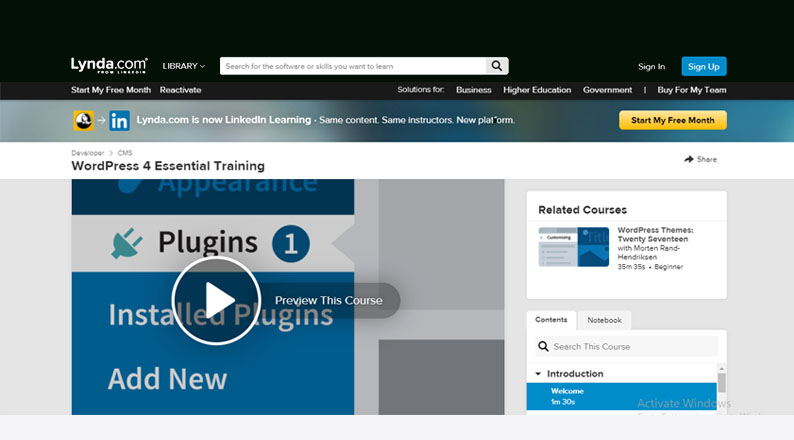This screenshot has width=794, height=440.
Task: Switch to the Notebook tab
Action: tap(604, 320)
